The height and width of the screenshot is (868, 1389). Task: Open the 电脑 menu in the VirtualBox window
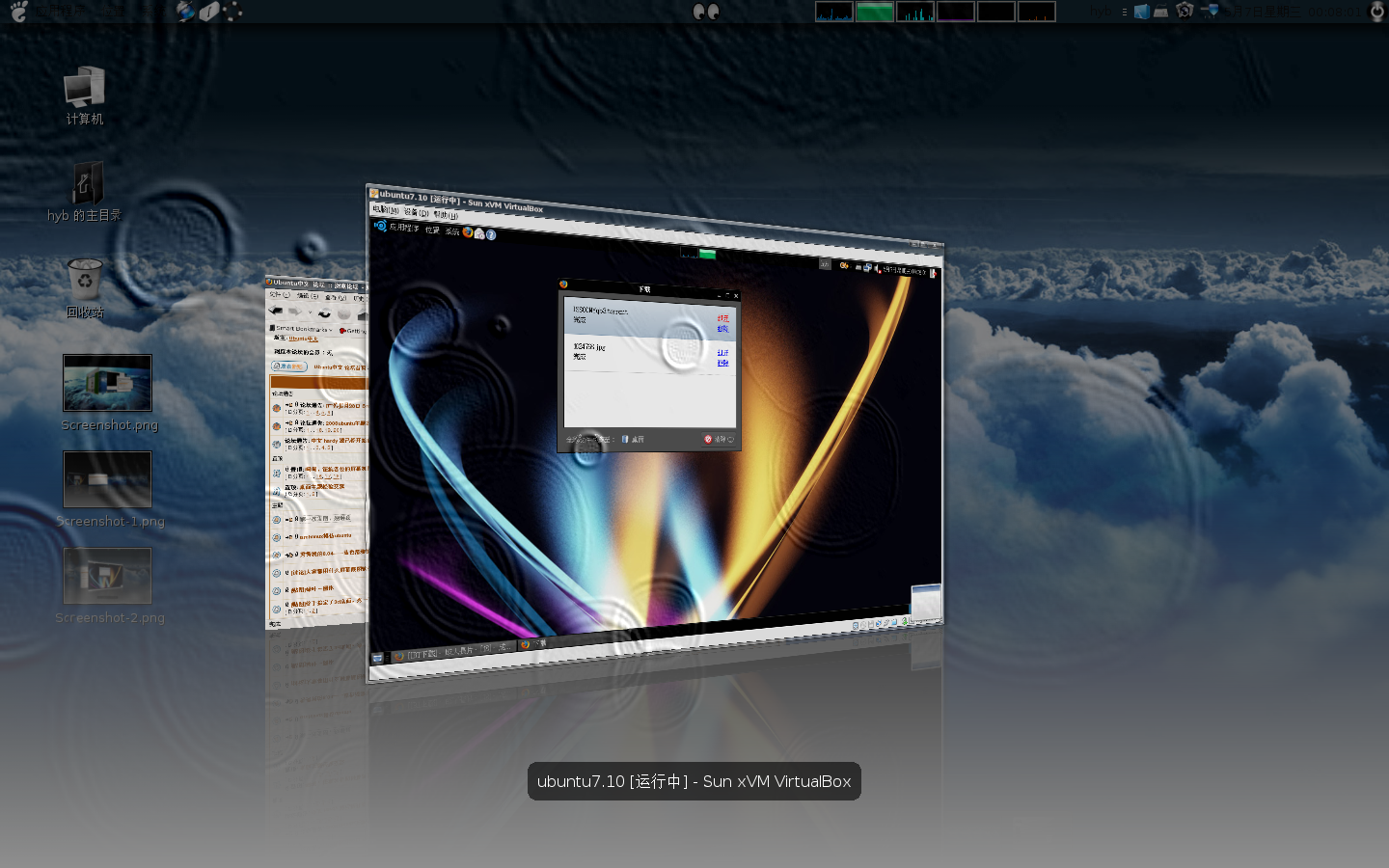pyautogui.click(x=385, y=209)
